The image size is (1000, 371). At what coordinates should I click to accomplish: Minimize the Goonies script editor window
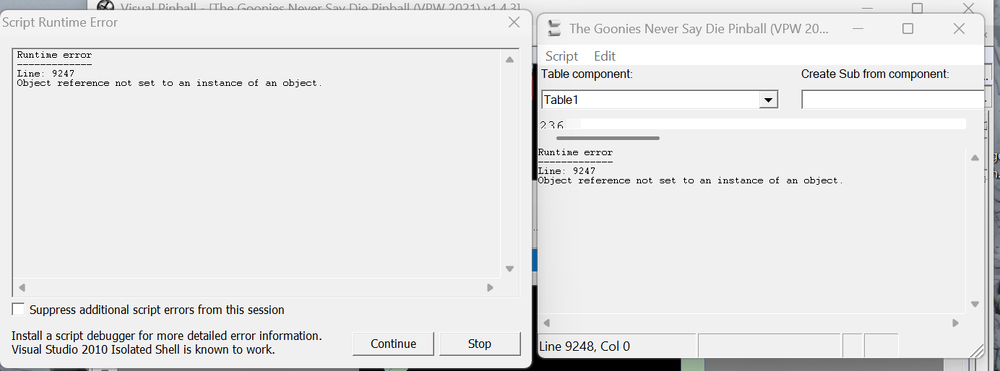pyautogui.click(x=858, y=29)
